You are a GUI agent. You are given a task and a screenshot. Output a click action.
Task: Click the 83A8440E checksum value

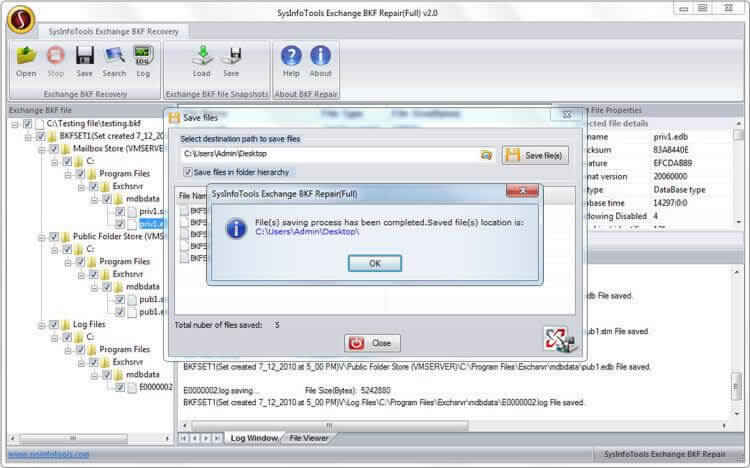coord(671,150)
